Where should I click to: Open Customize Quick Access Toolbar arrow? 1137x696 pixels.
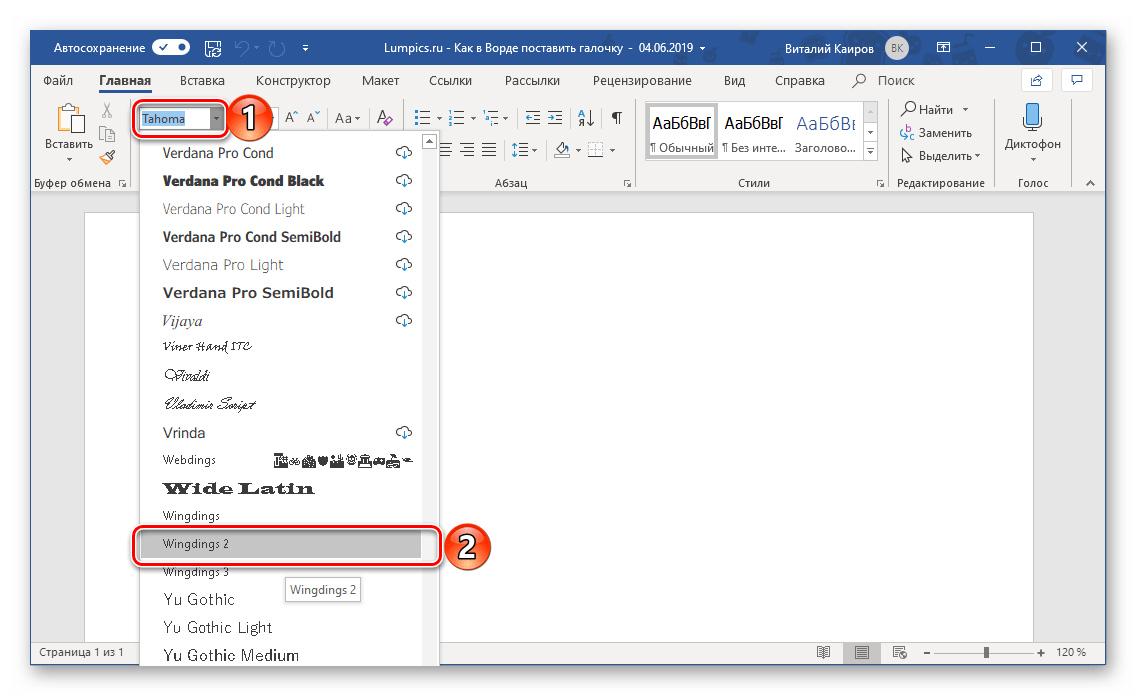(305, 49)
